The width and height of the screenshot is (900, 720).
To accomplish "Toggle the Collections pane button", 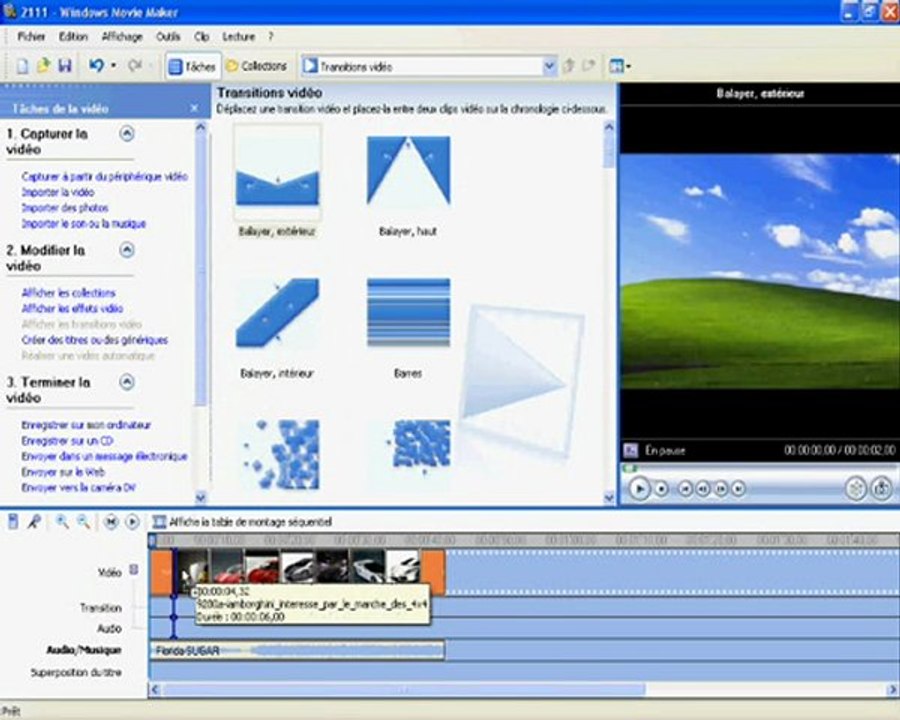I will tap(257, 67).
